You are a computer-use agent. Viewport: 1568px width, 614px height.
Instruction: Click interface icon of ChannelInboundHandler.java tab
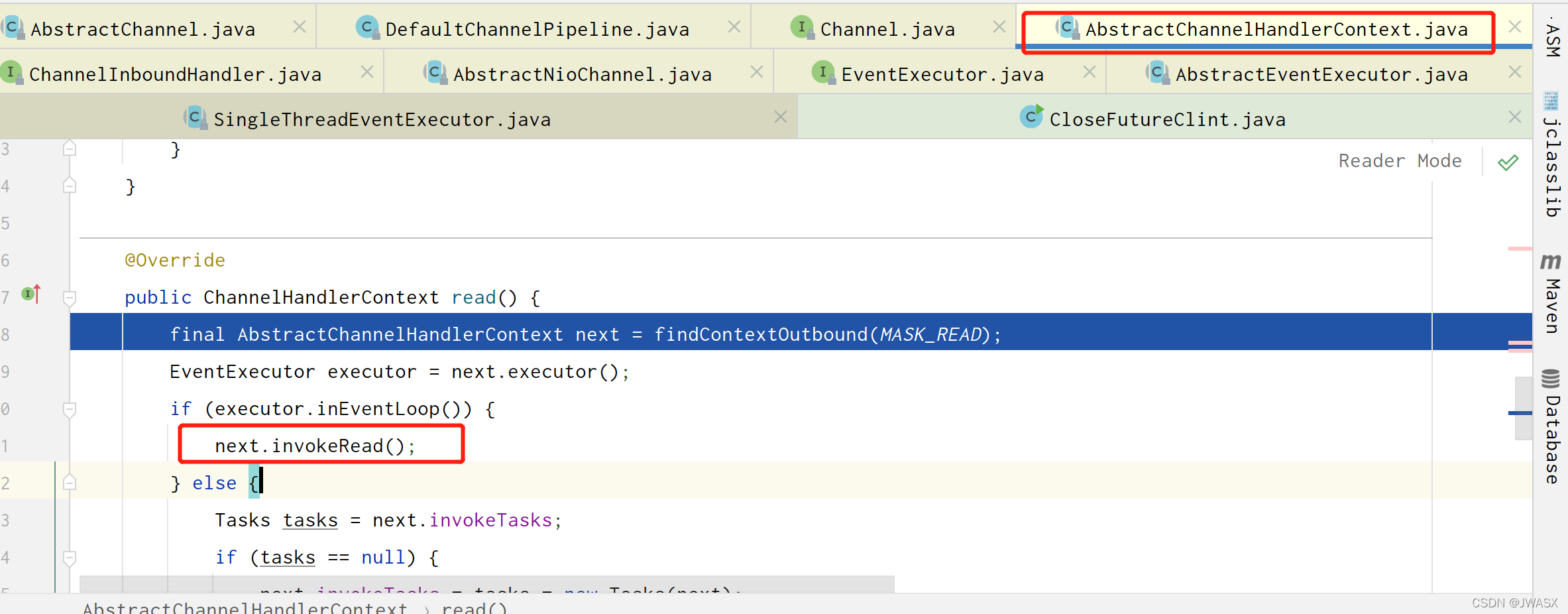coord(11,73)
